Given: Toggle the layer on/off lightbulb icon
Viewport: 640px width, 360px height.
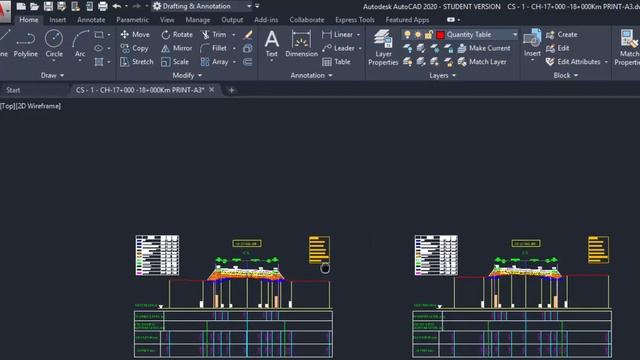Looking at the screenshot, I should (x=407, y=35).
